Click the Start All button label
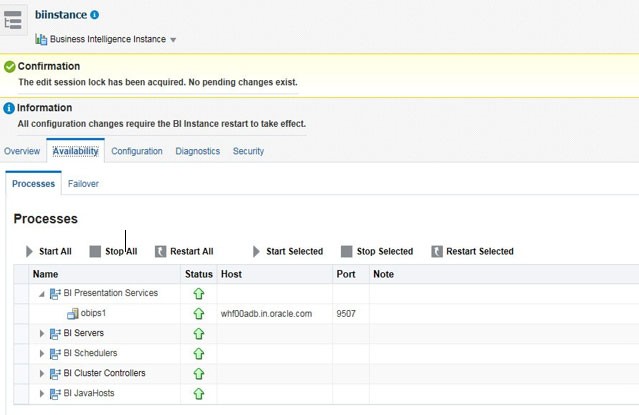This screenshot has width=639, height=415. coord(55,252)
